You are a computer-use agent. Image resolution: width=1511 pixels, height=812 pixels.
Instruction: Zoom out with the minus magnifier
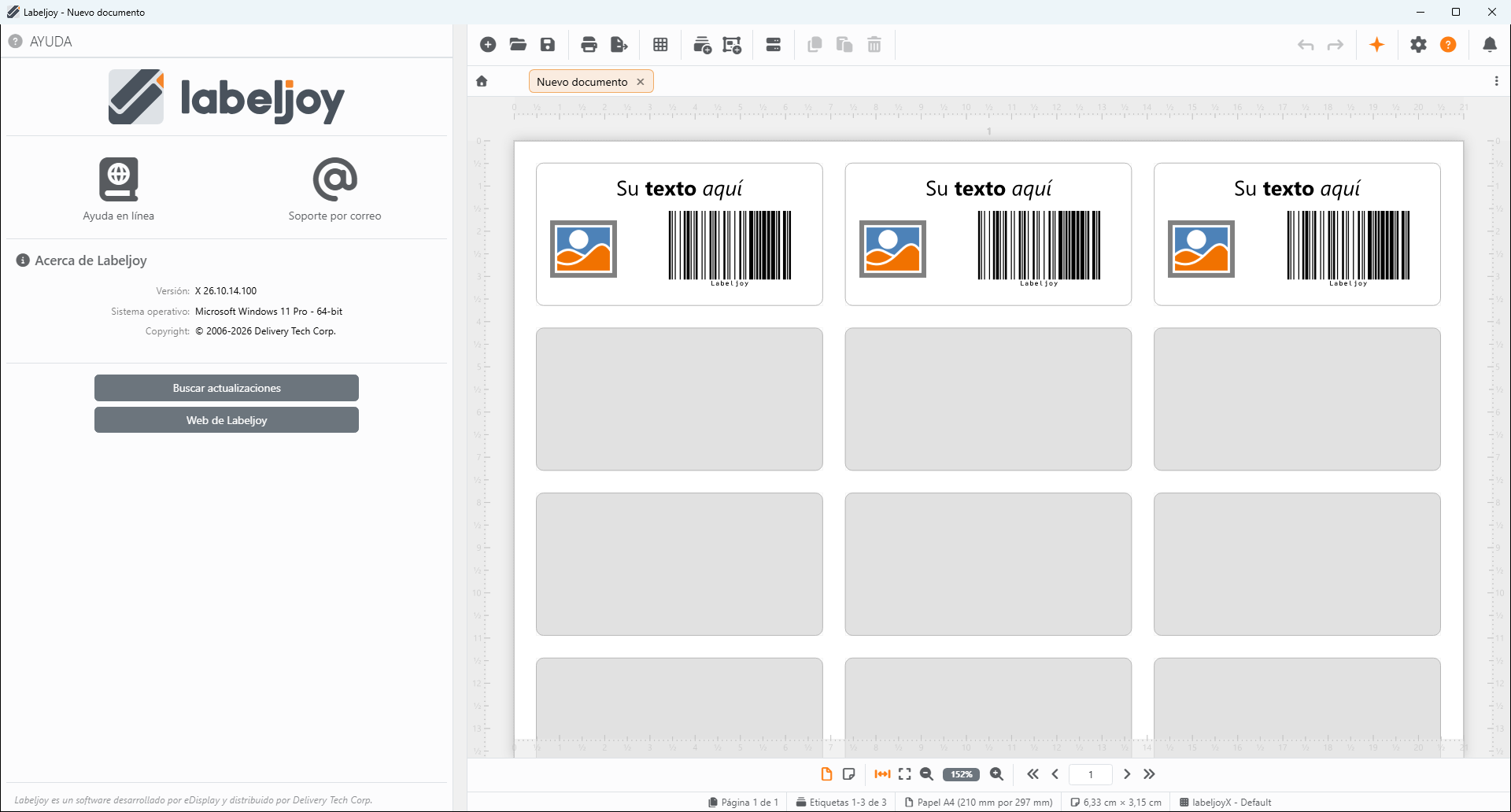927,774
